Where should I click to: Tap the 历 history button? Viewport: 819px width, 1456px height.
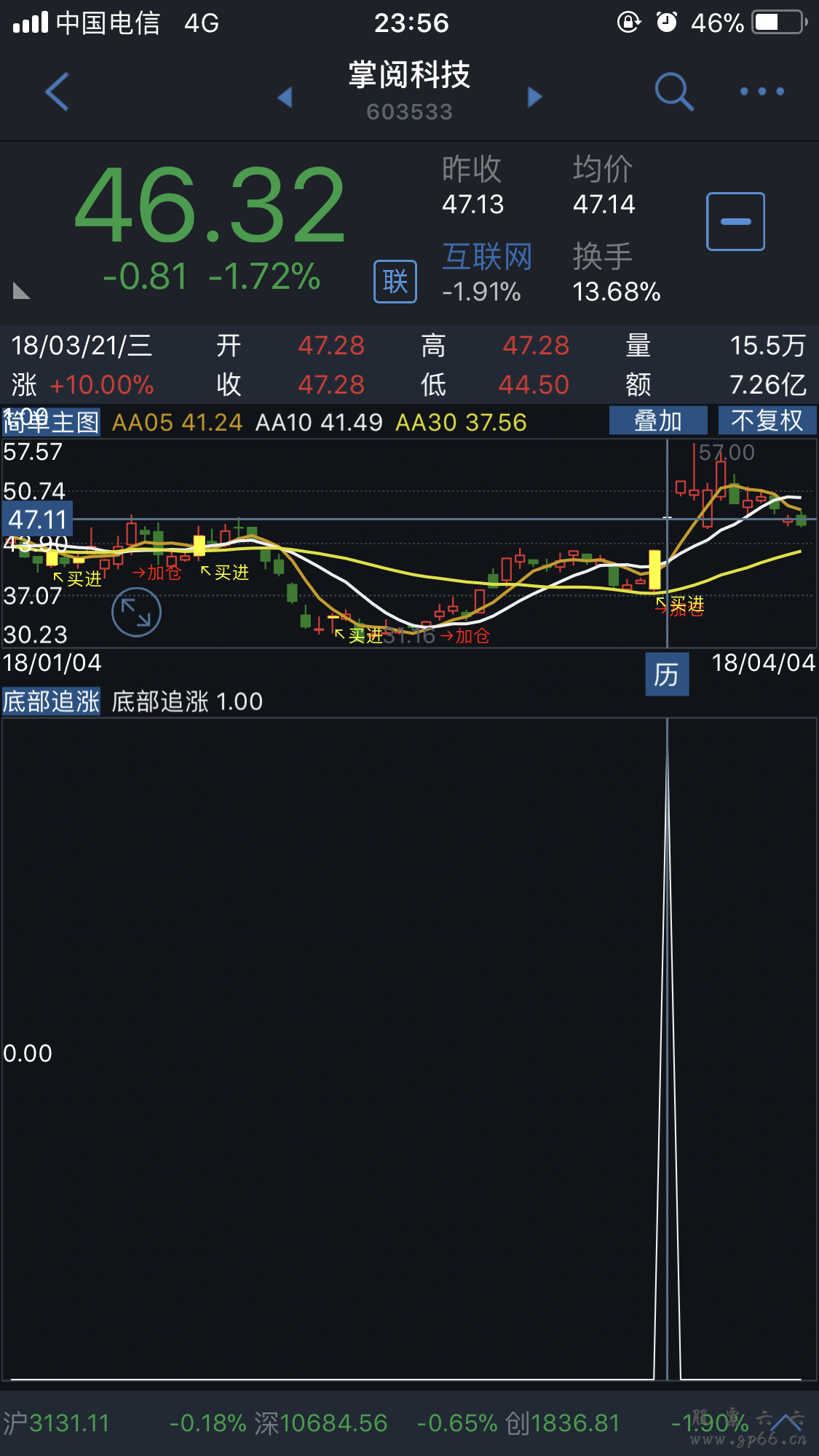pyautogui.click(x=667, y=675)
